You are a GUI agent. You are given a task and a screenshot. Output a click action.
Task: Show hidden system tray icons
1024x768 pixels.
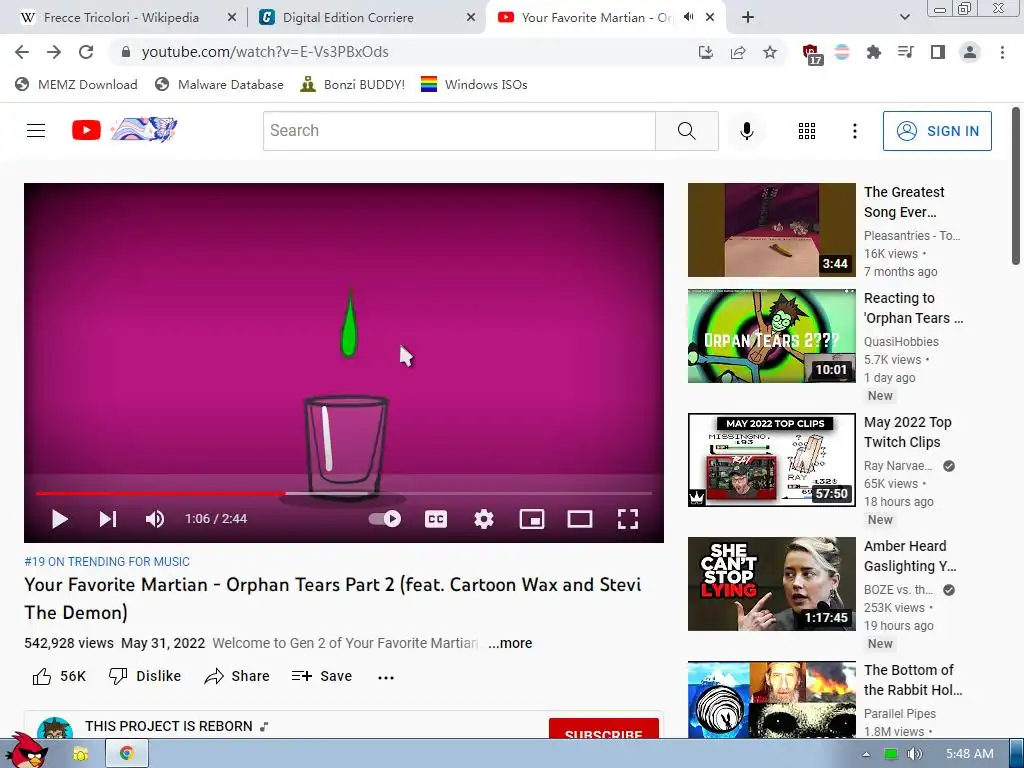pos(866,754)
